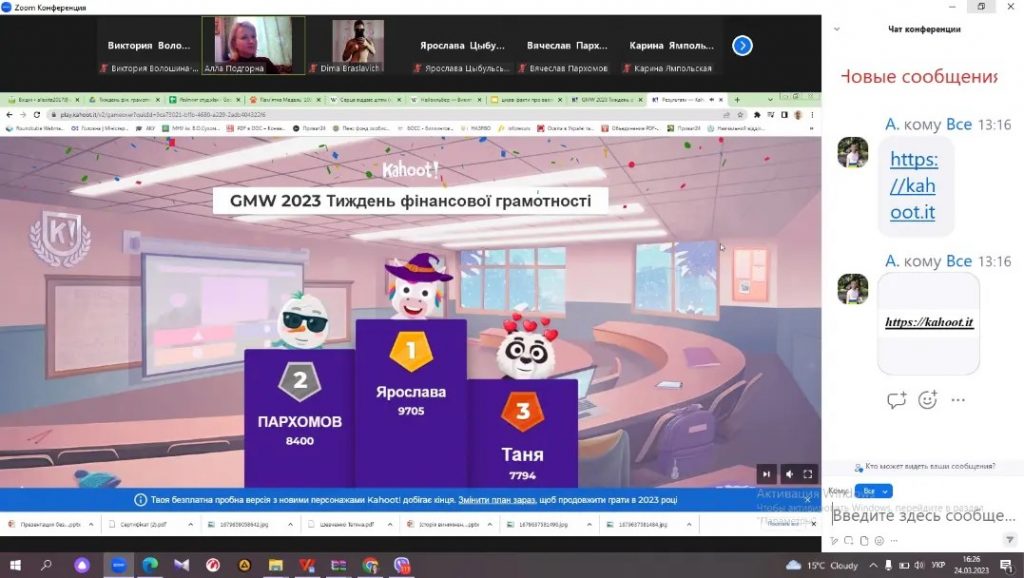
Task: Click the browser reload page icon
Action: (x=37, y=115)
